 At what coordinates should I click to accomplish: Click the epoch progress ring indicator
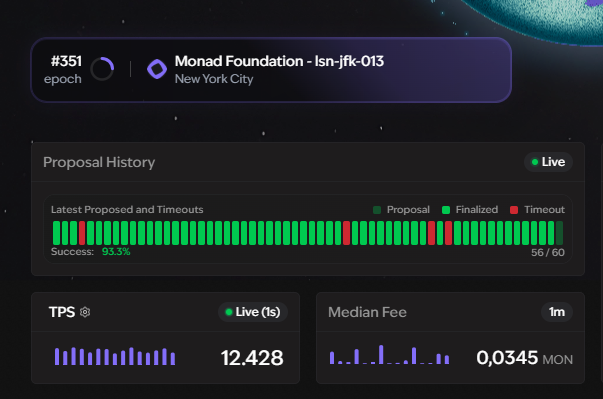click(102, 69)
